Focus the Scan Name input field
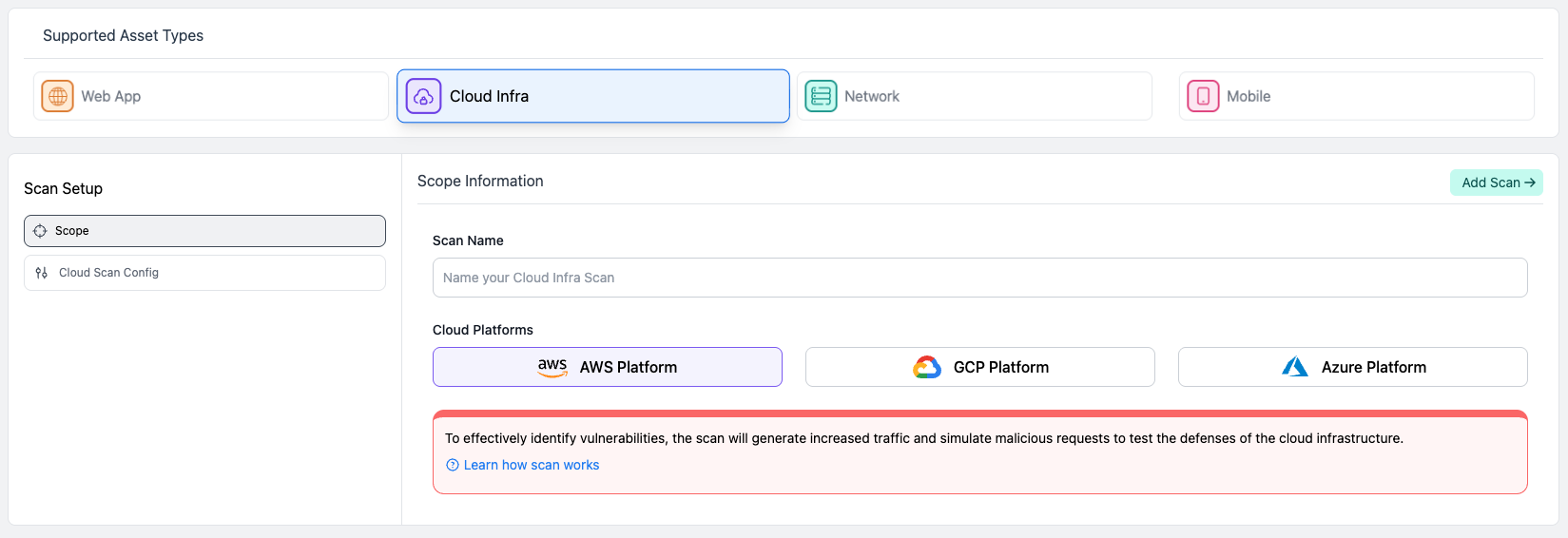The image size is (1568, 538). 979,278
